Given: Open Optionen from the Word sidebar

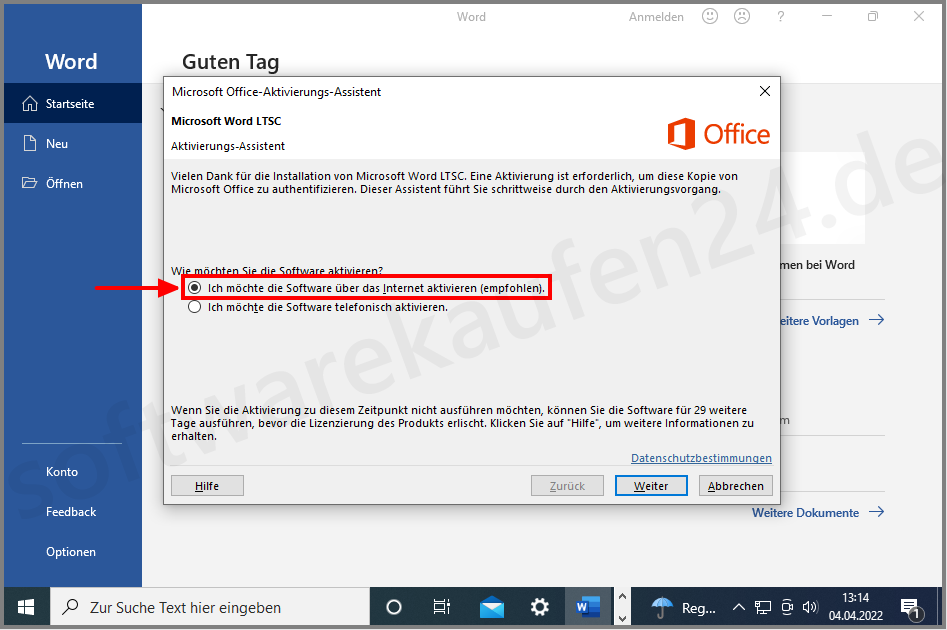Looking at the screenshot, I should [70, 551].
